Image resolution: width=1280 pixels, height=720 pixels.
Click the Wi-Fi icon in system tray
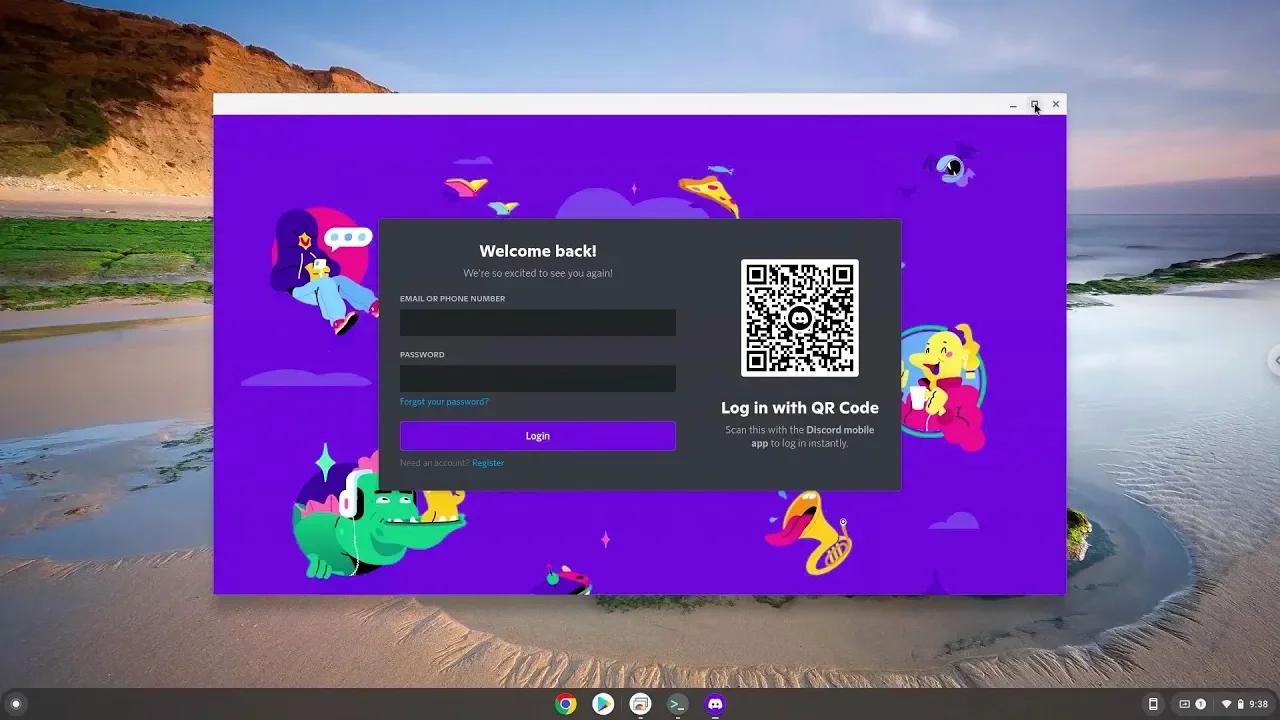pos(1228,703)
